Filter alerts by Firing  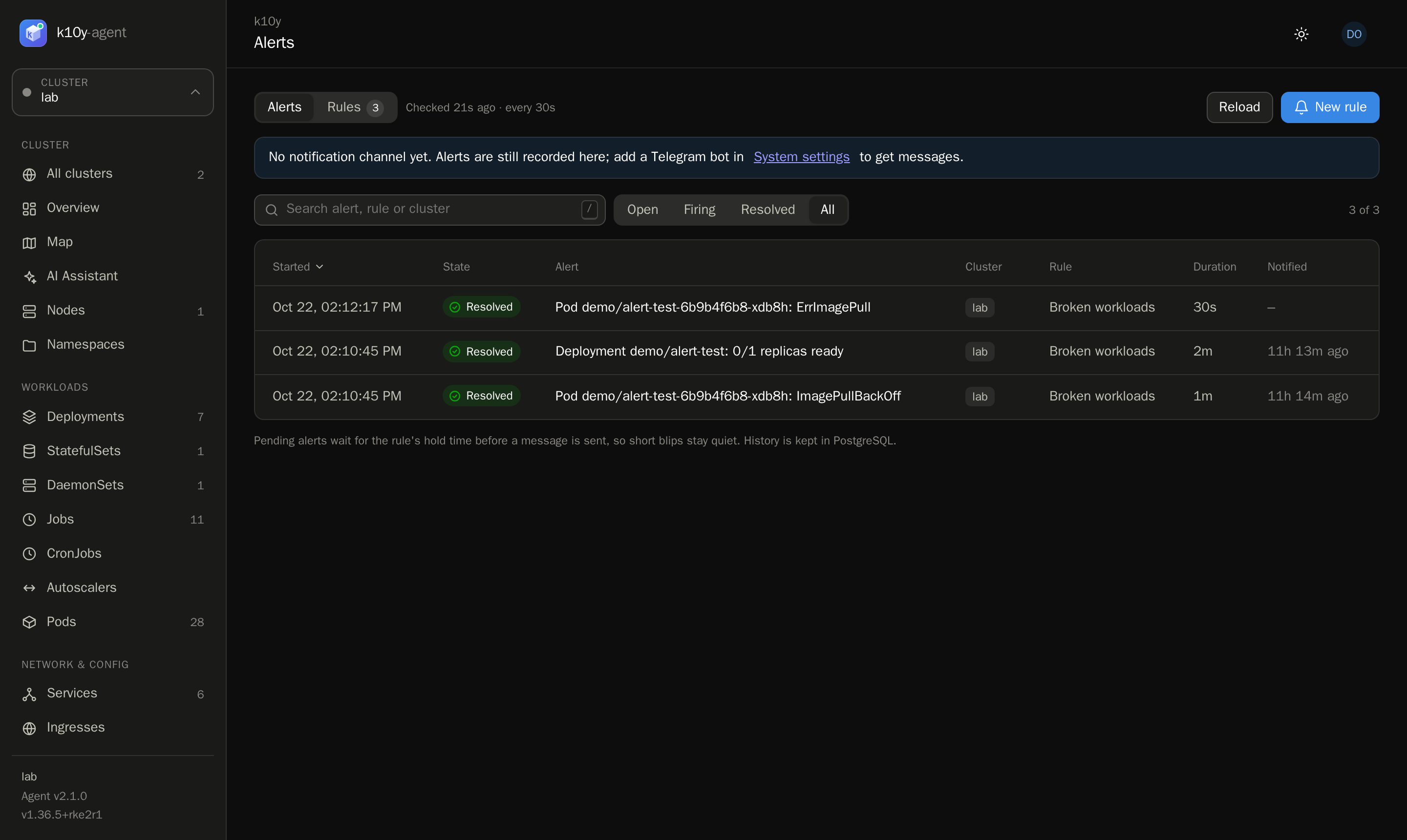point(699,210)
